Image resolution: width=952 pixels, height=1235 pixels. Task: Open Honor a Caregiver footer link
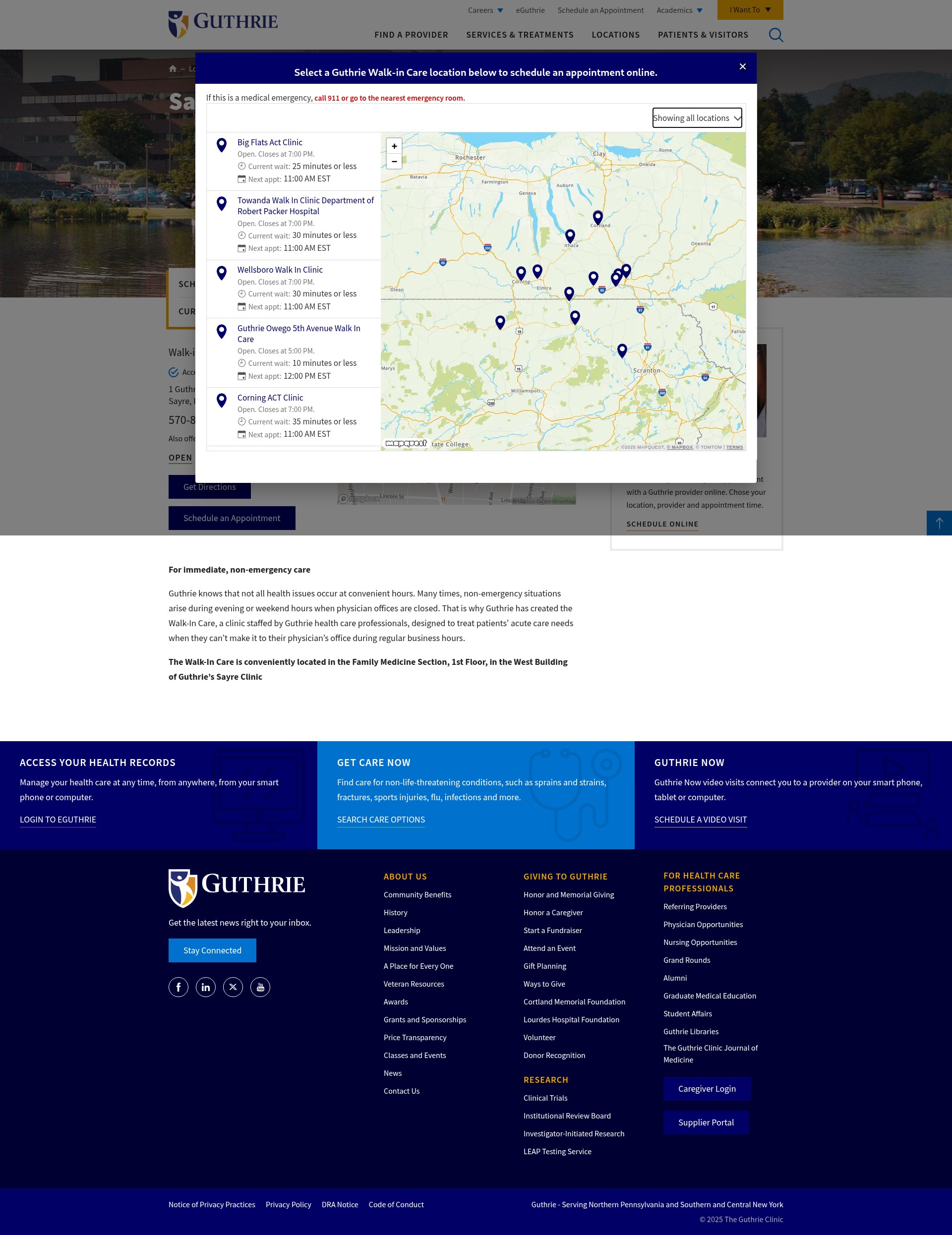click(x=553, y=913)
